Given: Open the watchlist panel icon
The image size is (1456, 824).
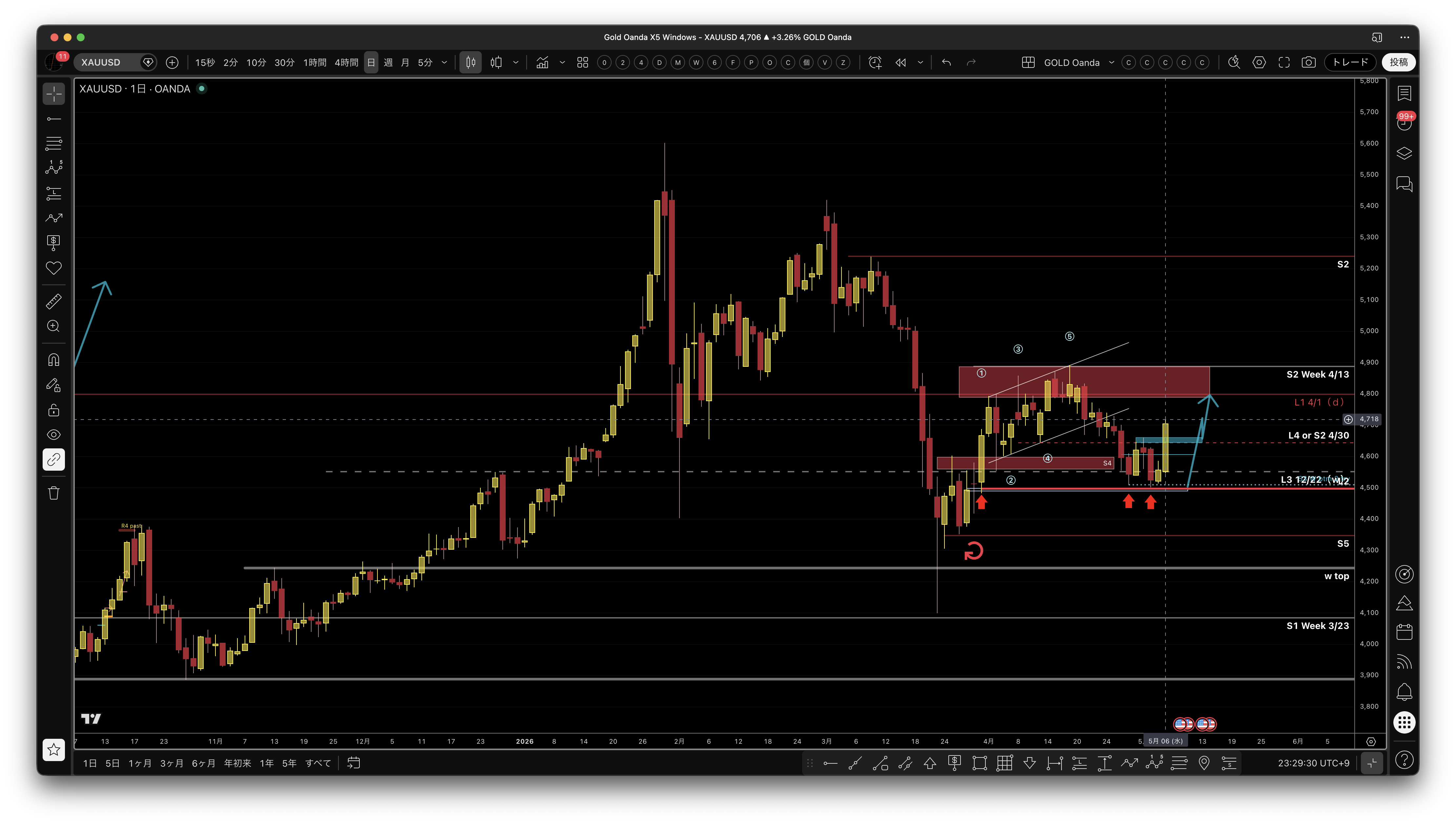Looking at the screenshot, I should click(x=1405, y=93).
